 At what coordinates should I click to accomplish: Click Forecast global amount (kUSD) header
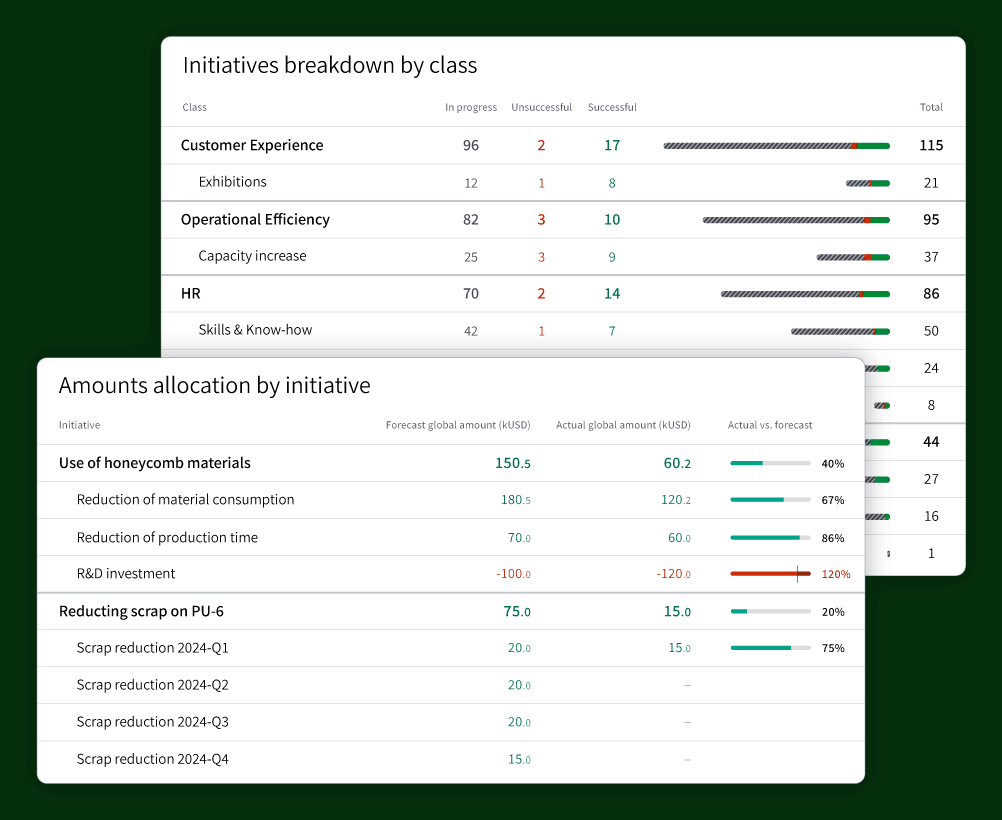click(x=458, y=425)
